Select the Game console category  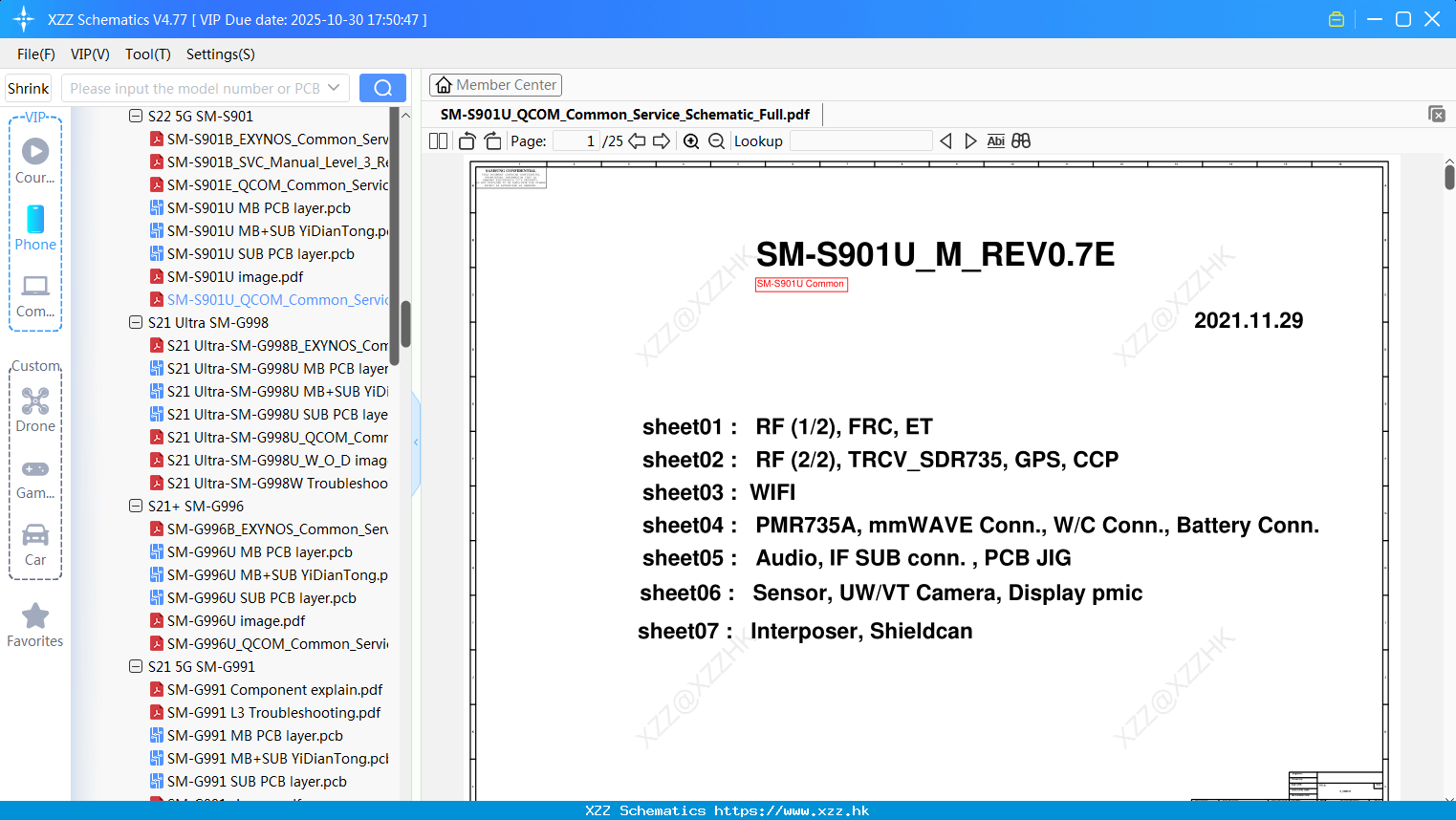point(35,479)
